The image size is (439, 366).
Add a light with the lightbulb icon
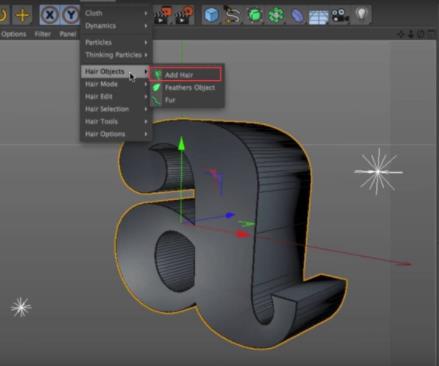(362, 15)
